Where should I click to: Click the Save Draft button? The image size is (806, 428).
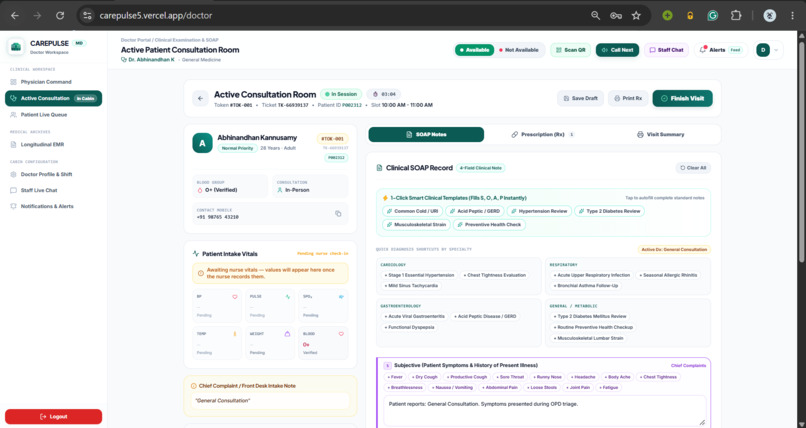(x=580, y=98)
